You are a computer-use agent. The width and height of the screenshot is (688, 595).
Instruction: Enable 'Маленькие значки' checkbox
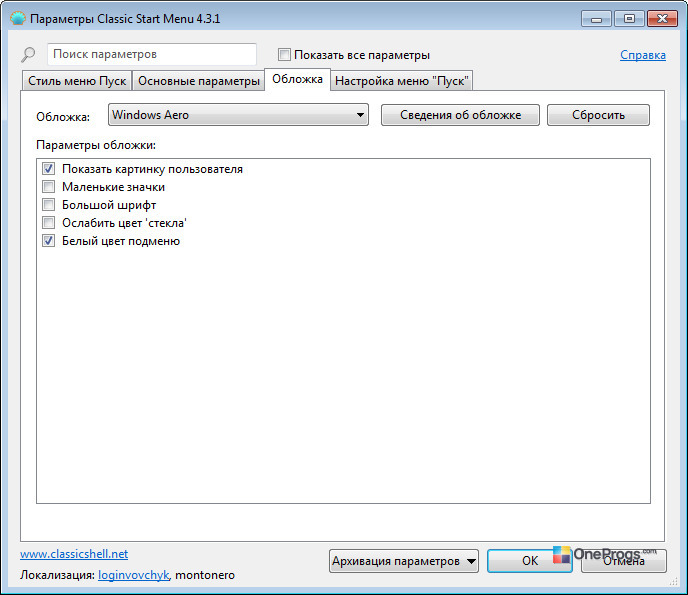(x=49, y=187)
